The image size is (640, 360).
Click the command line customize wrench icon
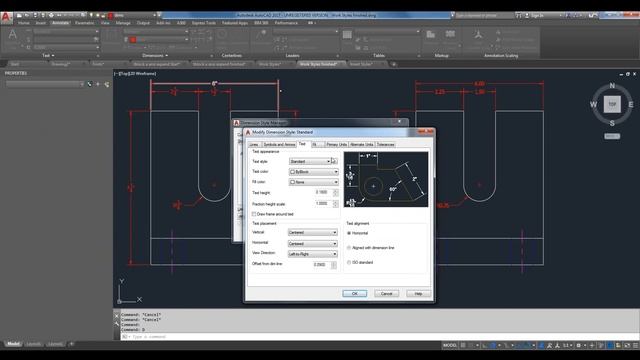tap(117, 324)
